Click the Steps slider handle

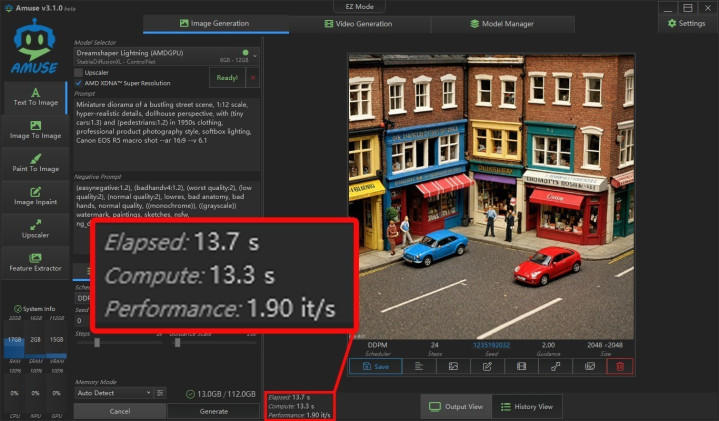(97, 342)
